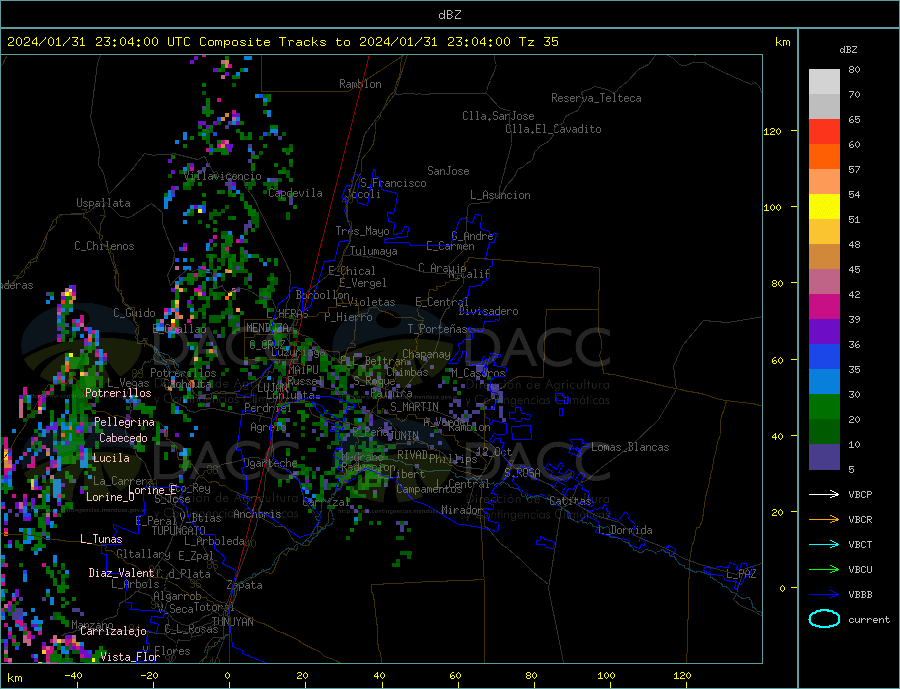Click the C_Chilenos map label
This screenshot has height=689, width=900.
click(x=104, y=246)
